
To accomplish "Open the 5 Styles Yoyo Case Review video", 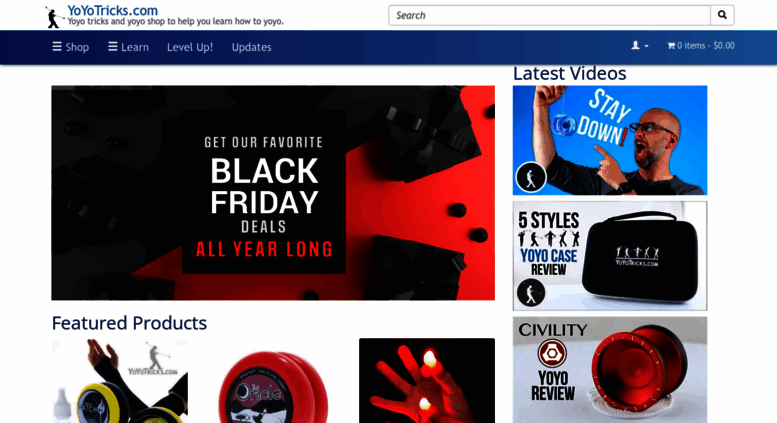I will pos(610,256).
